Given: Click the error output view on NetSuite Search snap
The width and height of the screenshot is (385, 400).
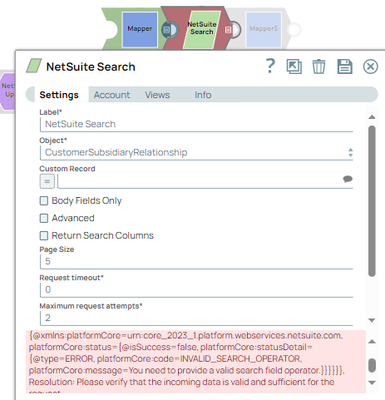Looking at the screenshot, I should (228, 30).
